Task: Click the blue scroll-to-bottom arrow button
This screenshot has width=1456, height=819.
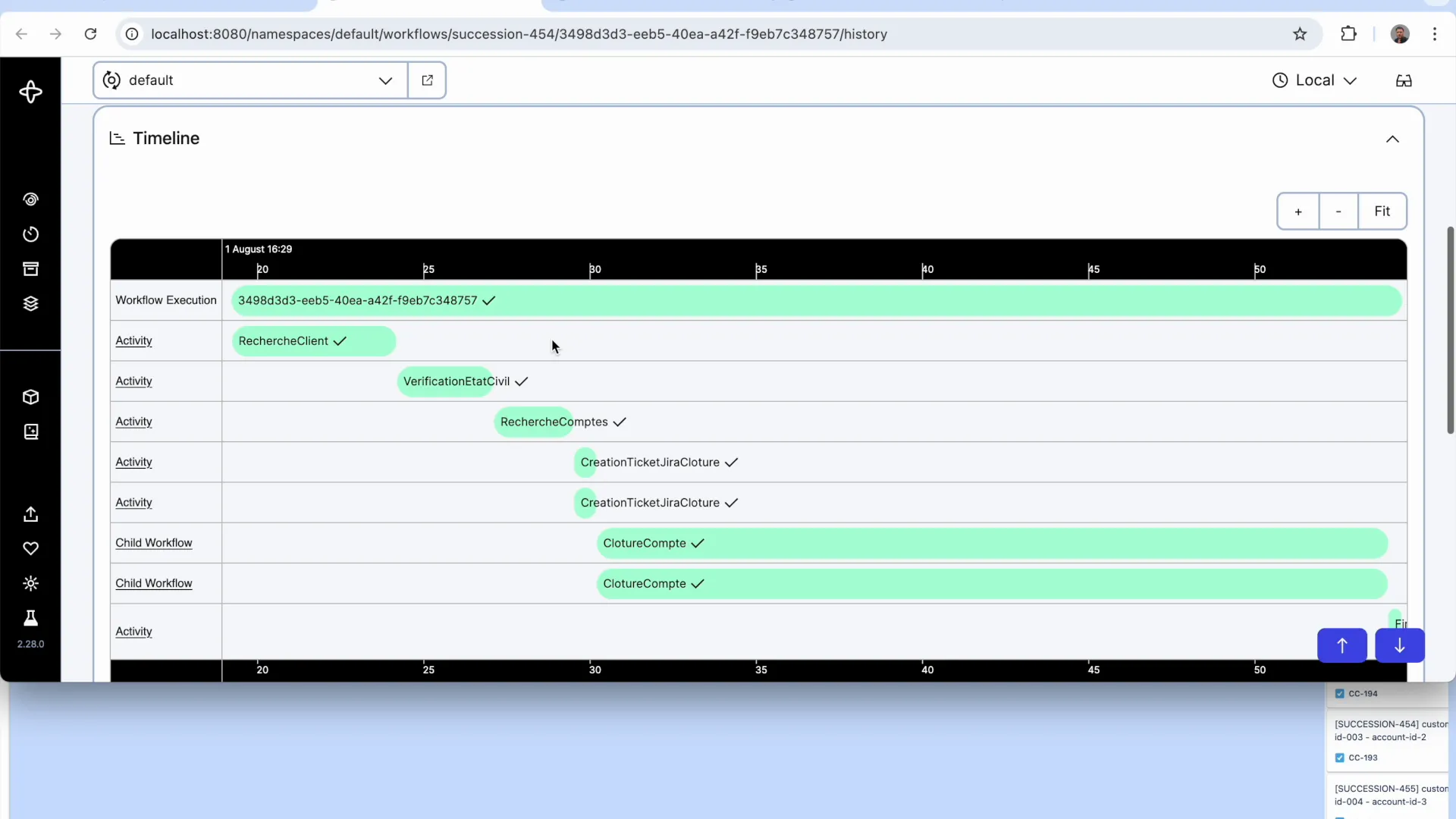Action: pos(1399,645)
